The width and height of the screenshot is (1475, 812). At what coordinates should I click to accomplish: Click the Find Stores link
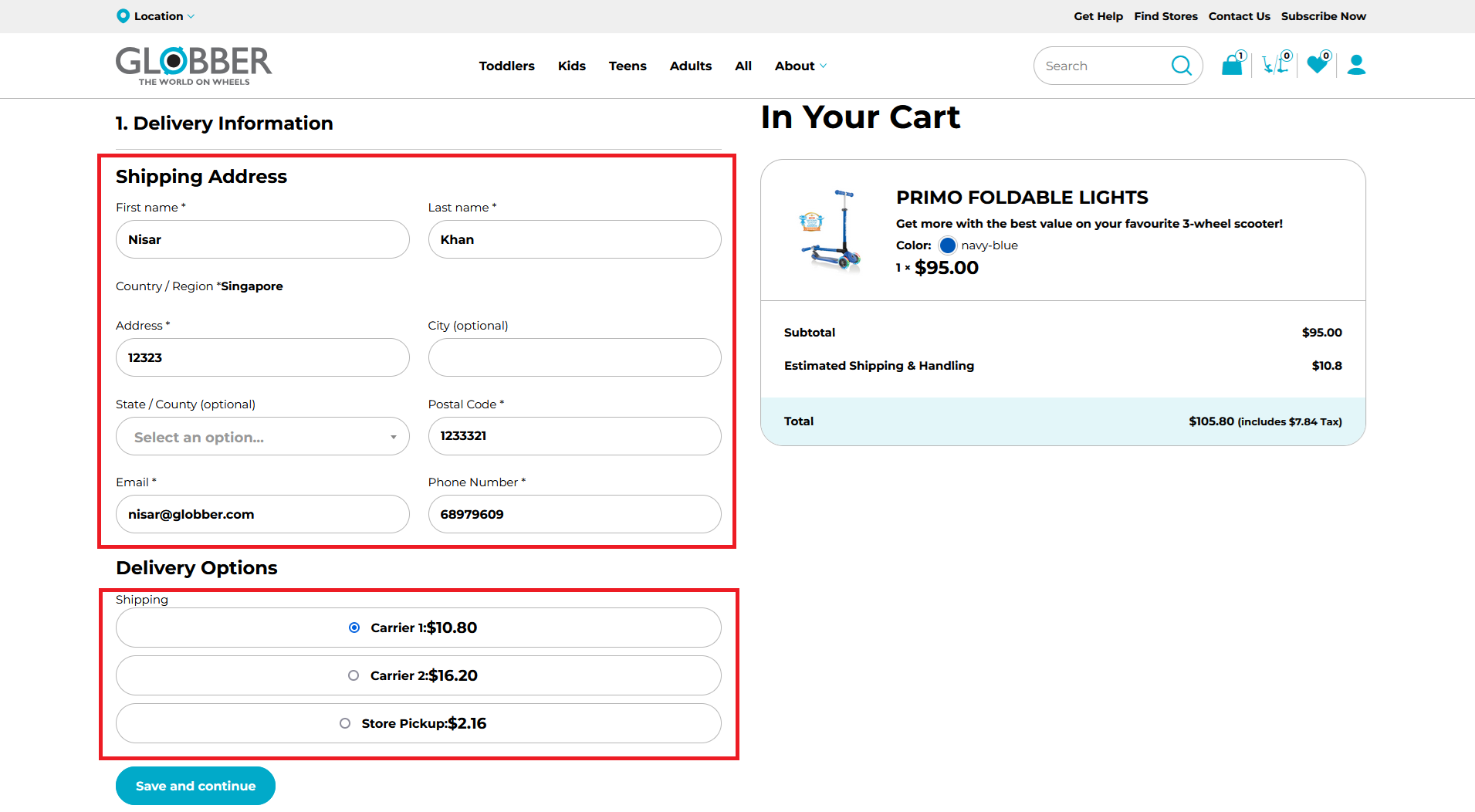click(1165, 16)
